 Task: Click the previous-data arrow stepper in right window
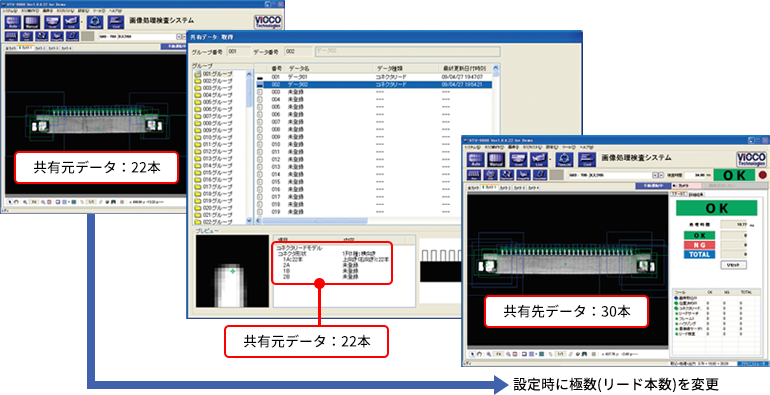point(654,175)
